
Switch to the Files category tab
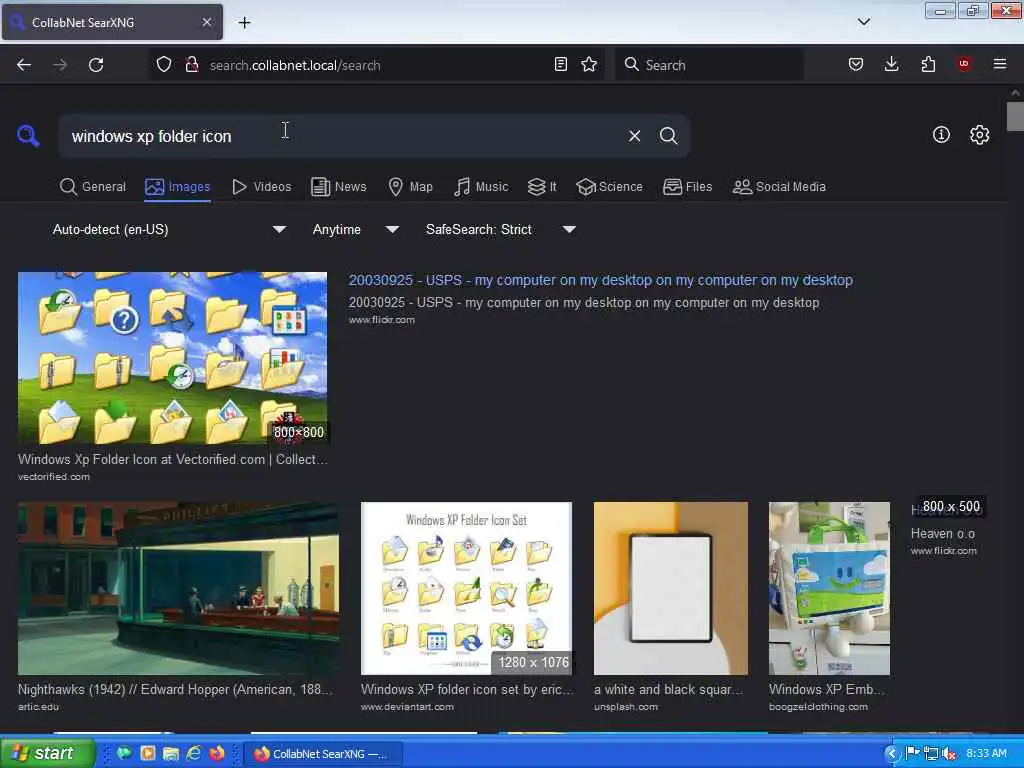[x=688, y=187]
